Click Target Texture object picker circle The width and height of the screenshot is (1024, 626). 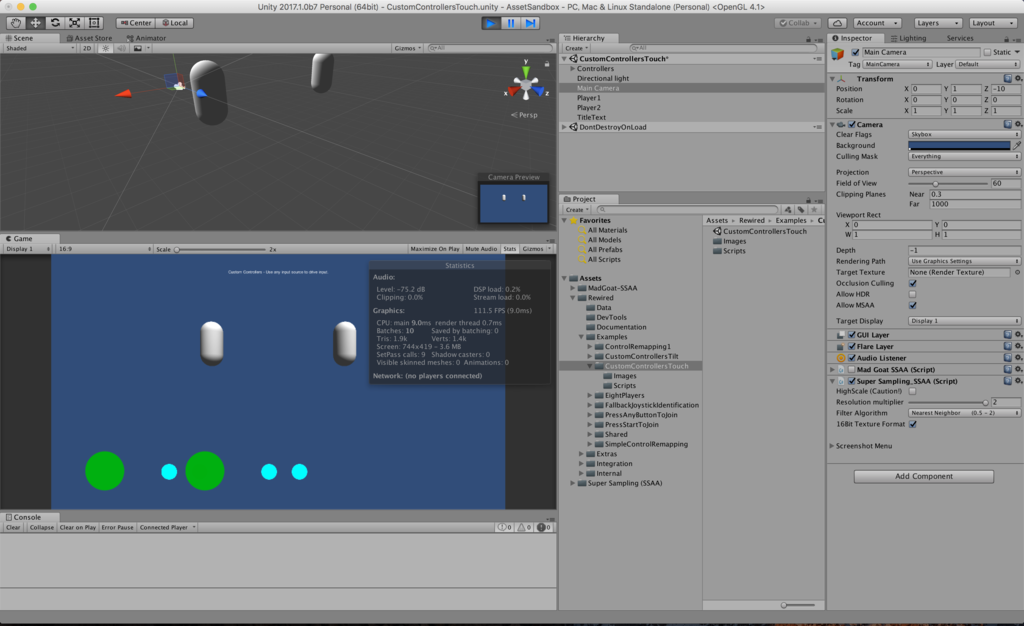tap(1017, 272)
